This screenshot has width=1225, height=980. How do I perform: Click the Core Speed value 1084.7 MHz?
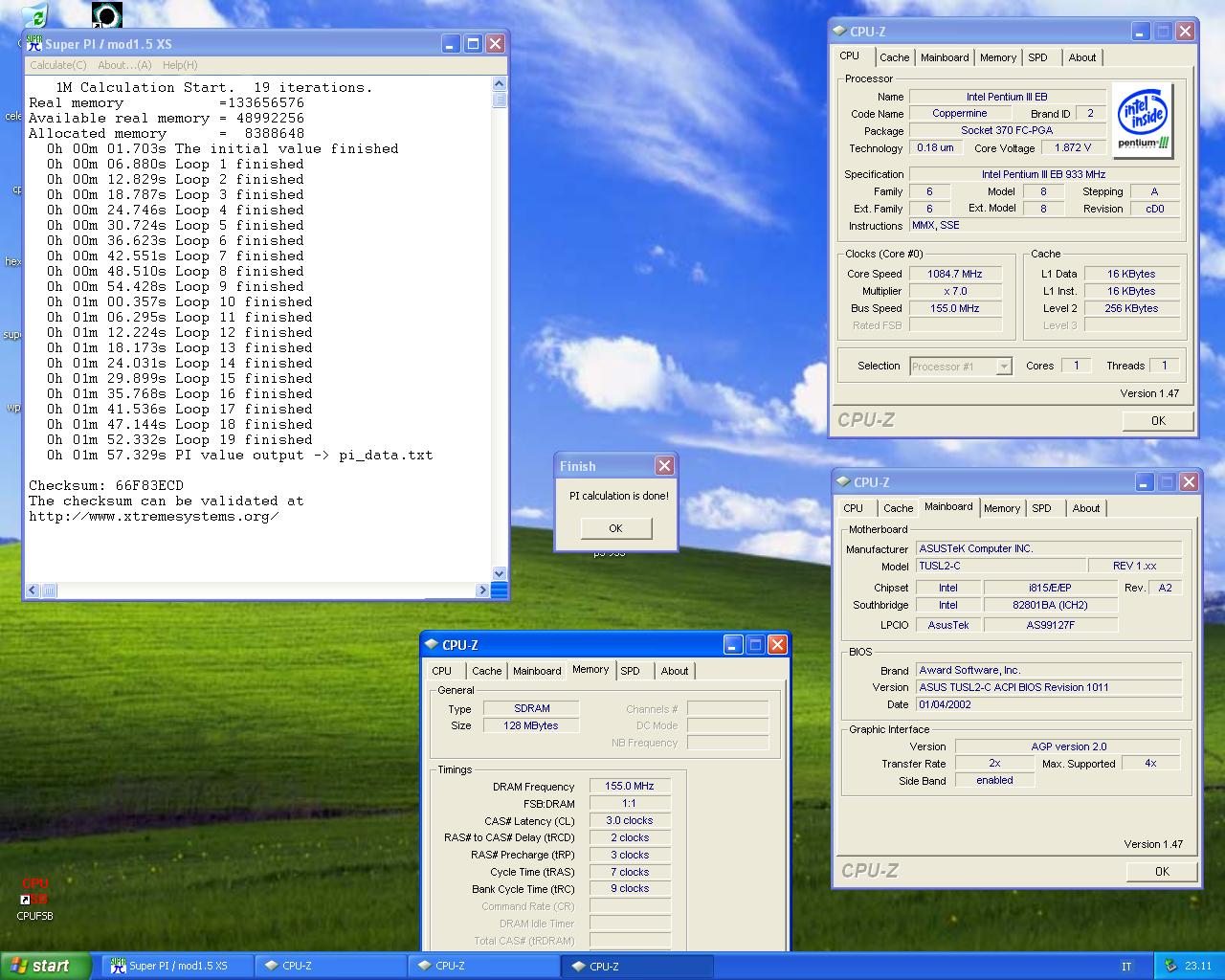pos(955,274)
